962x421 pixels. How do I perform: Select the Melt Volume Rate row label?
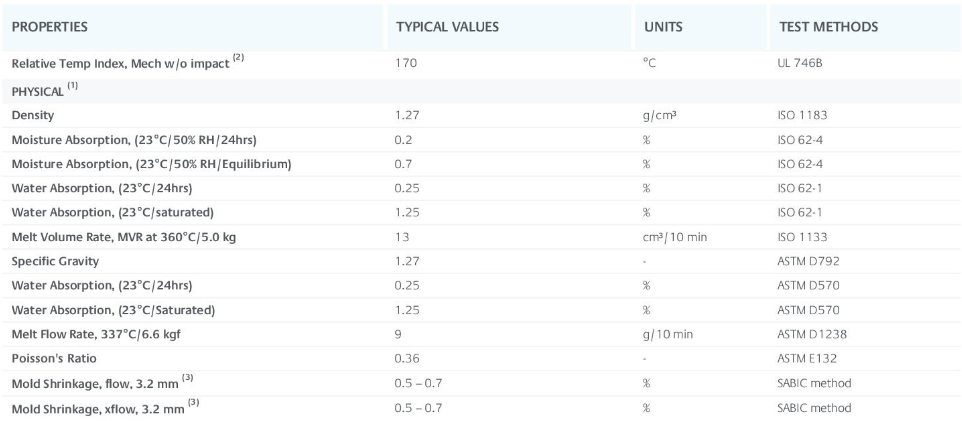tap(123, 236)
